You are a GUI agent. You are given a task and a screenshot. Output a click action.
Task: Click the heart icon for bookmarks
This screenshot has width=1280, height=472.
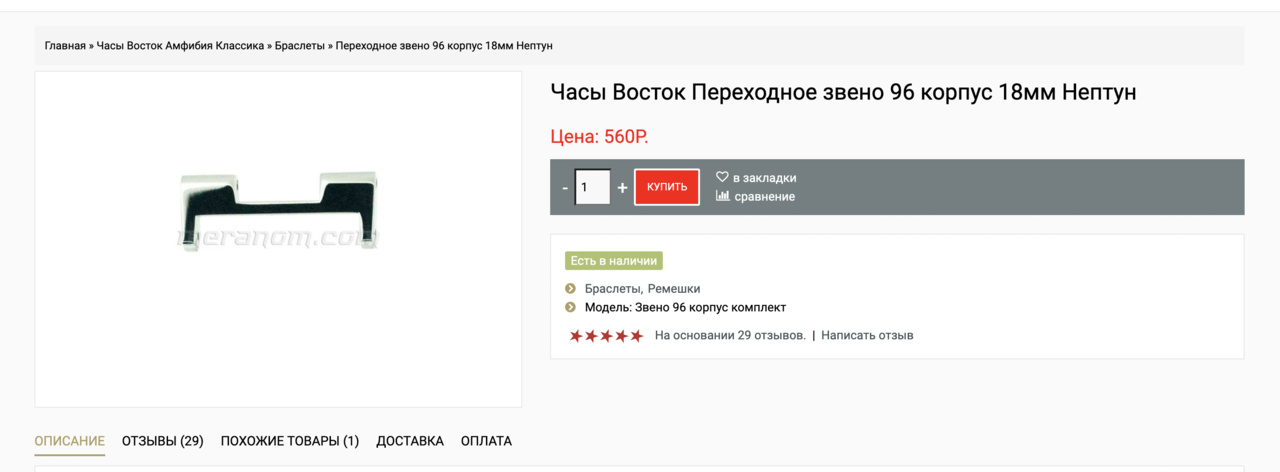pyautogui.click(x=722, y=177)
